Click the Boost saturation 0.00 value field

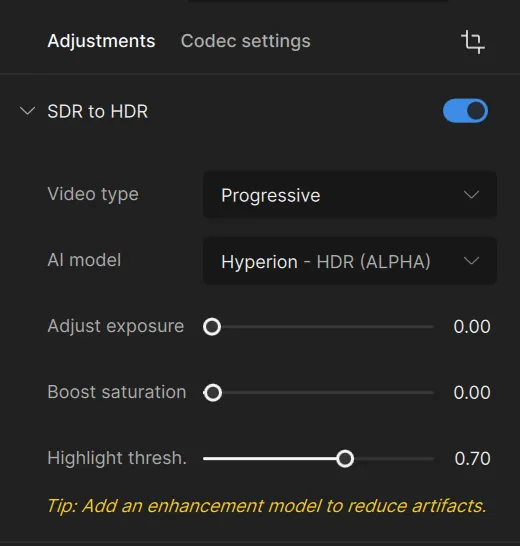tap(472, 393)
